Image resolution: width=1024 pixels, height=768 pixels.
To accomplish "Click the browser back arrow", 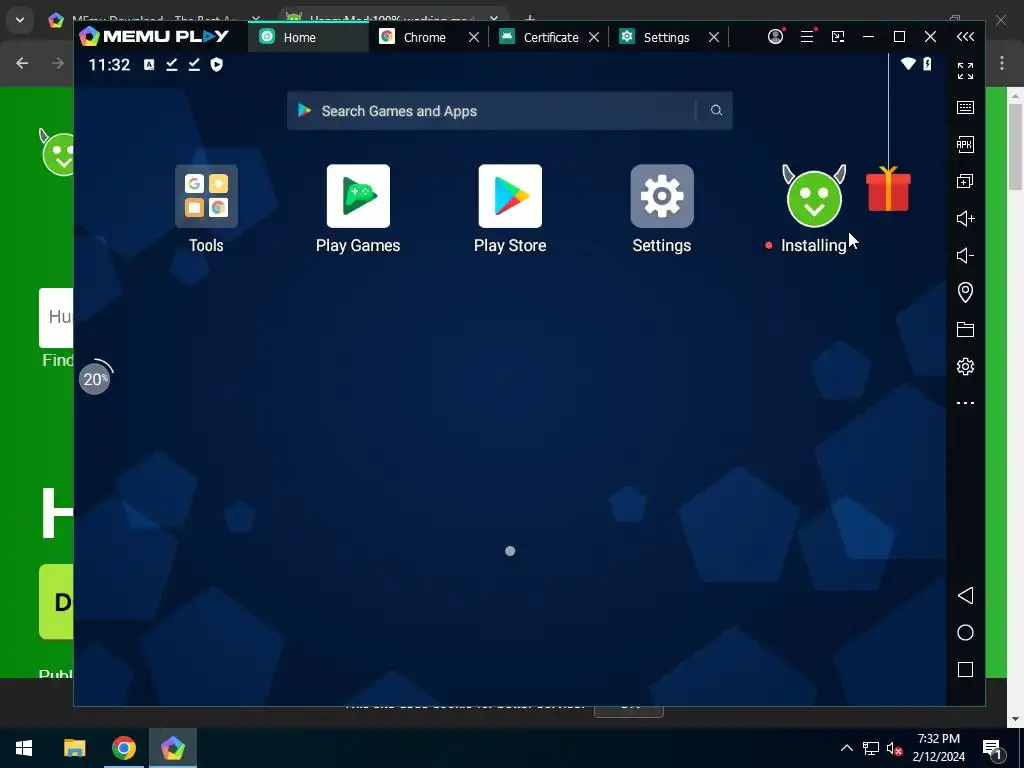I will coord(22,63).
